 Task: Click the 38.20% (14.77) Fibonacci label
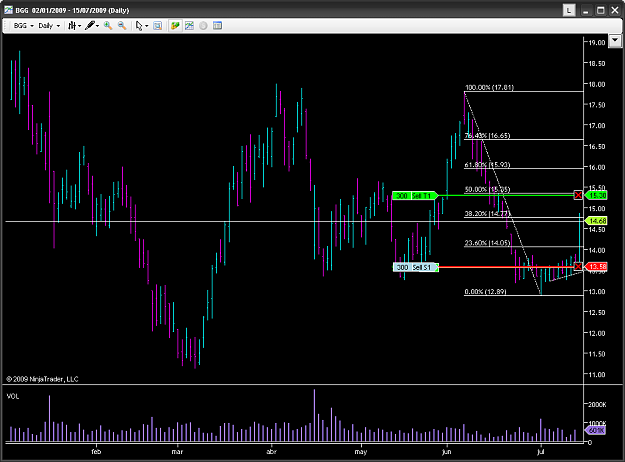tap(487, 214)
